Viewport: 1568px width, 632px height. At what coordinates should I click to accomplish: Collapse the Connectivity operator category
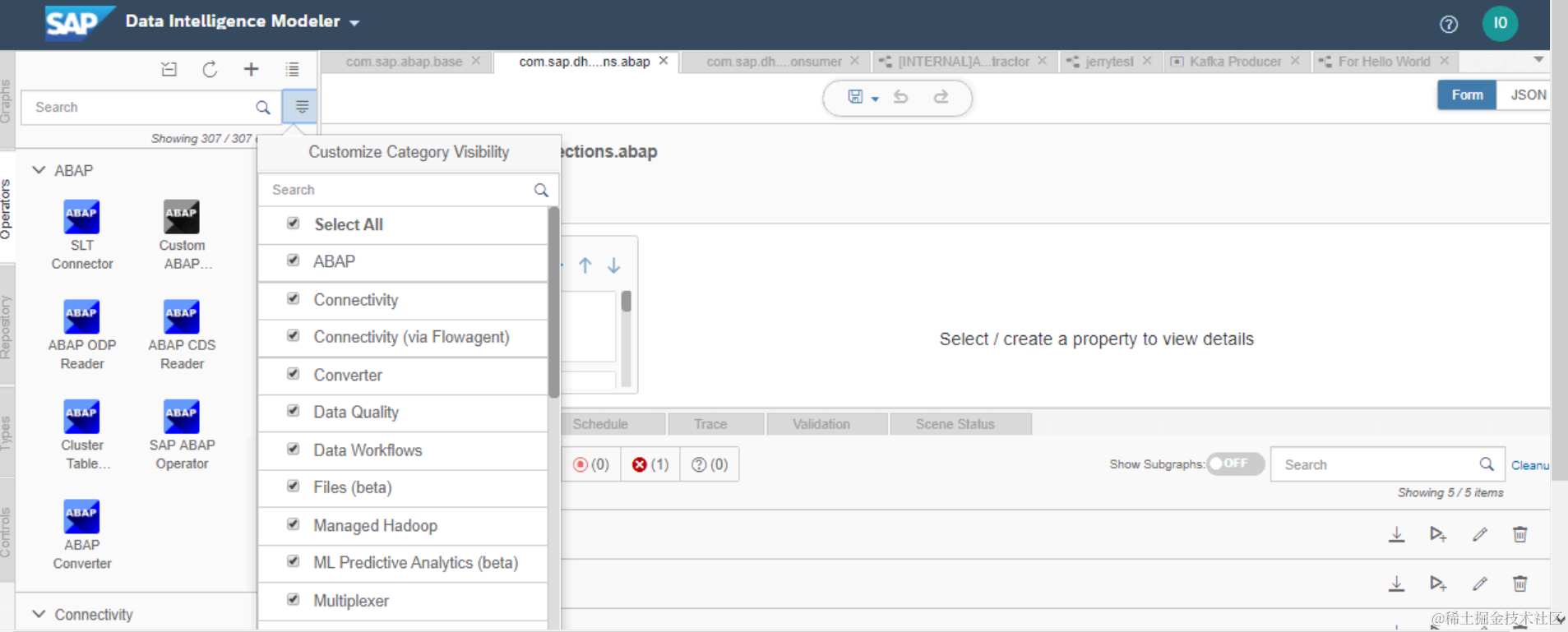tap(39, 614)
